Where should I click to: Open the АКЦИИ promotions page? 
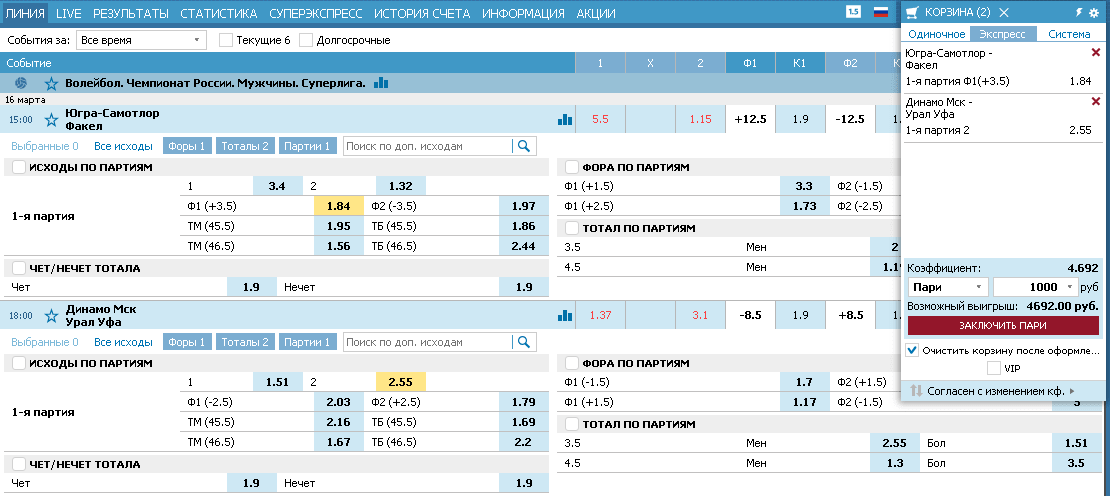(x=596, y=13)
